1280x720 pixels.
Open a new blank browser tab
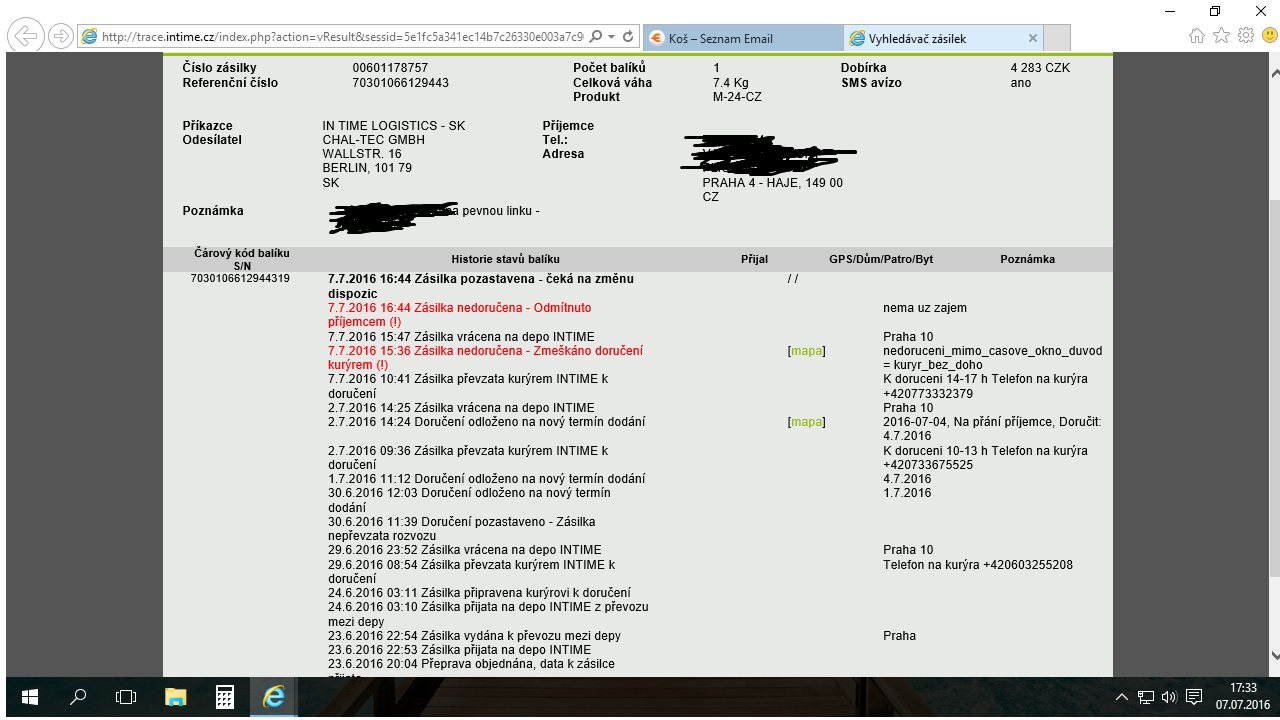[1056, 38]
